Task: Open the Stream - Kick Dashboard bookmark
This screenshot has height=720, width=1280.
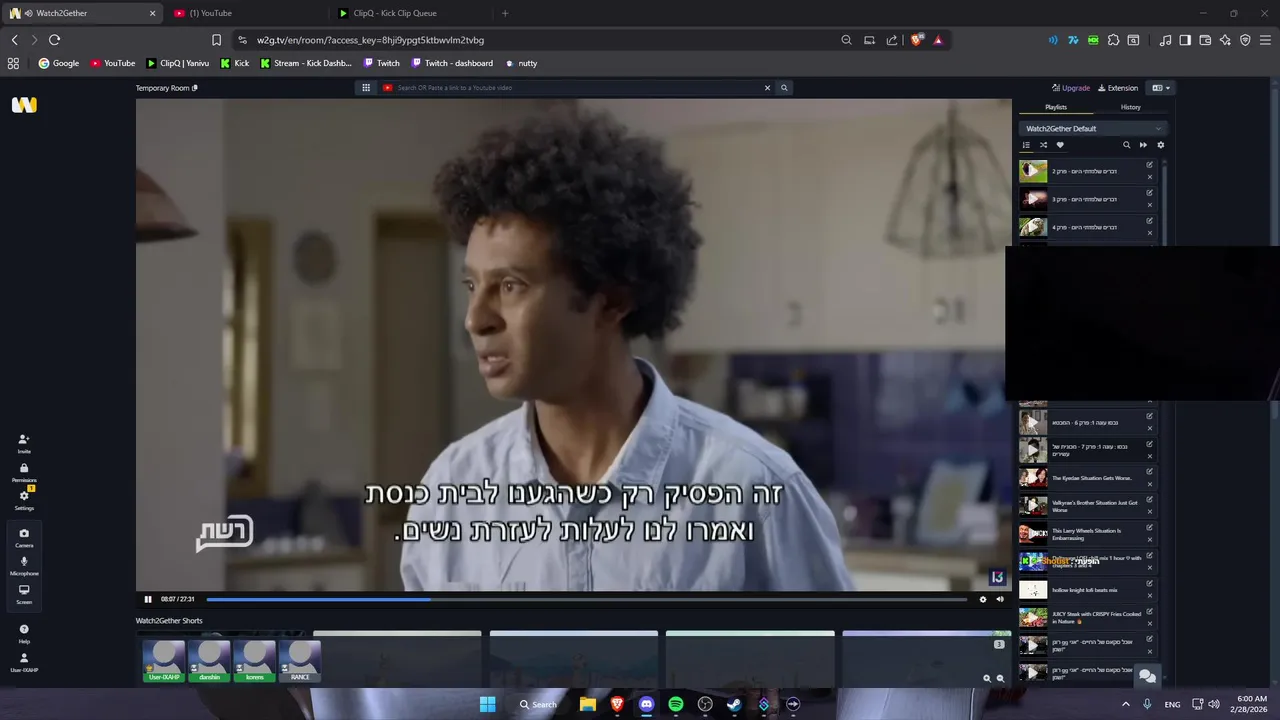Action: tap(306, 63)
